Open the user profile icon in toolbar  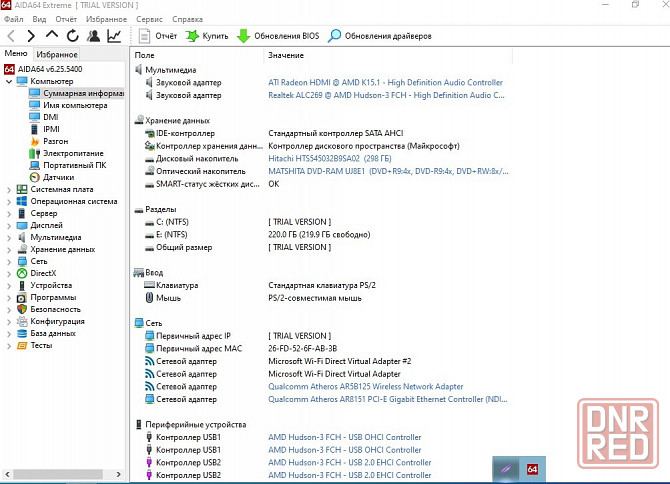point(93,36)
